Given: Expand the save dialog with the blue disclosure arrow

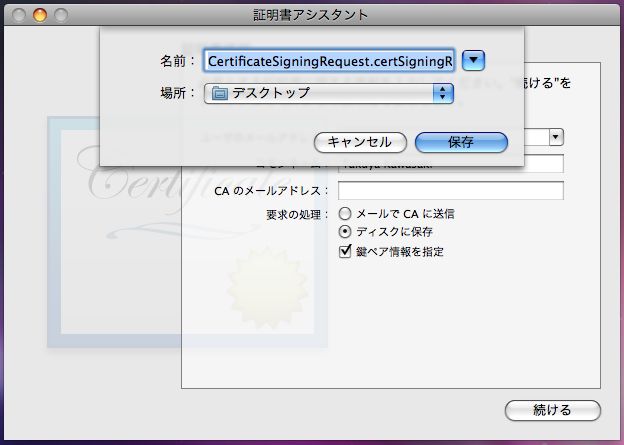Looking at the screenshot, I should tap(473, 61).
